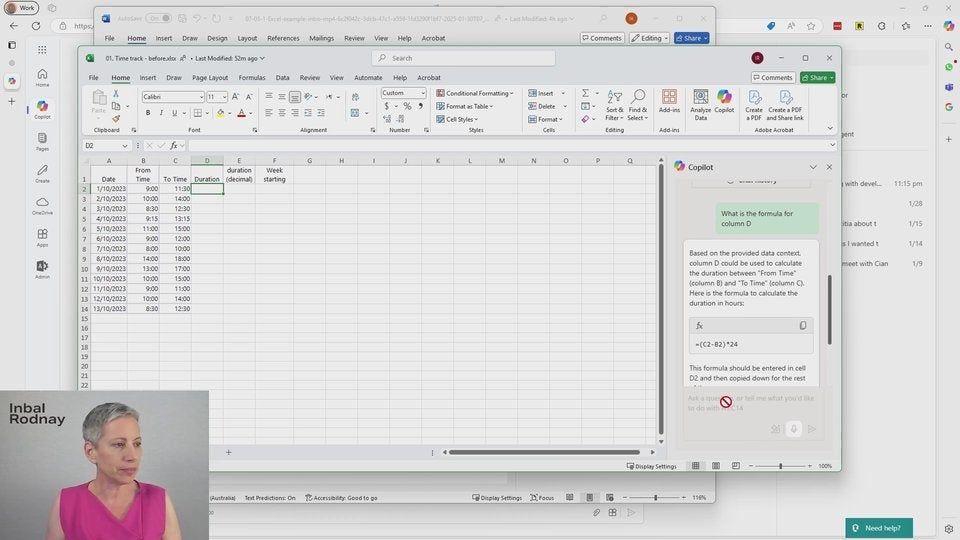Click Create a PDF and Share link
Screen dimensions: 960x540
785,105
